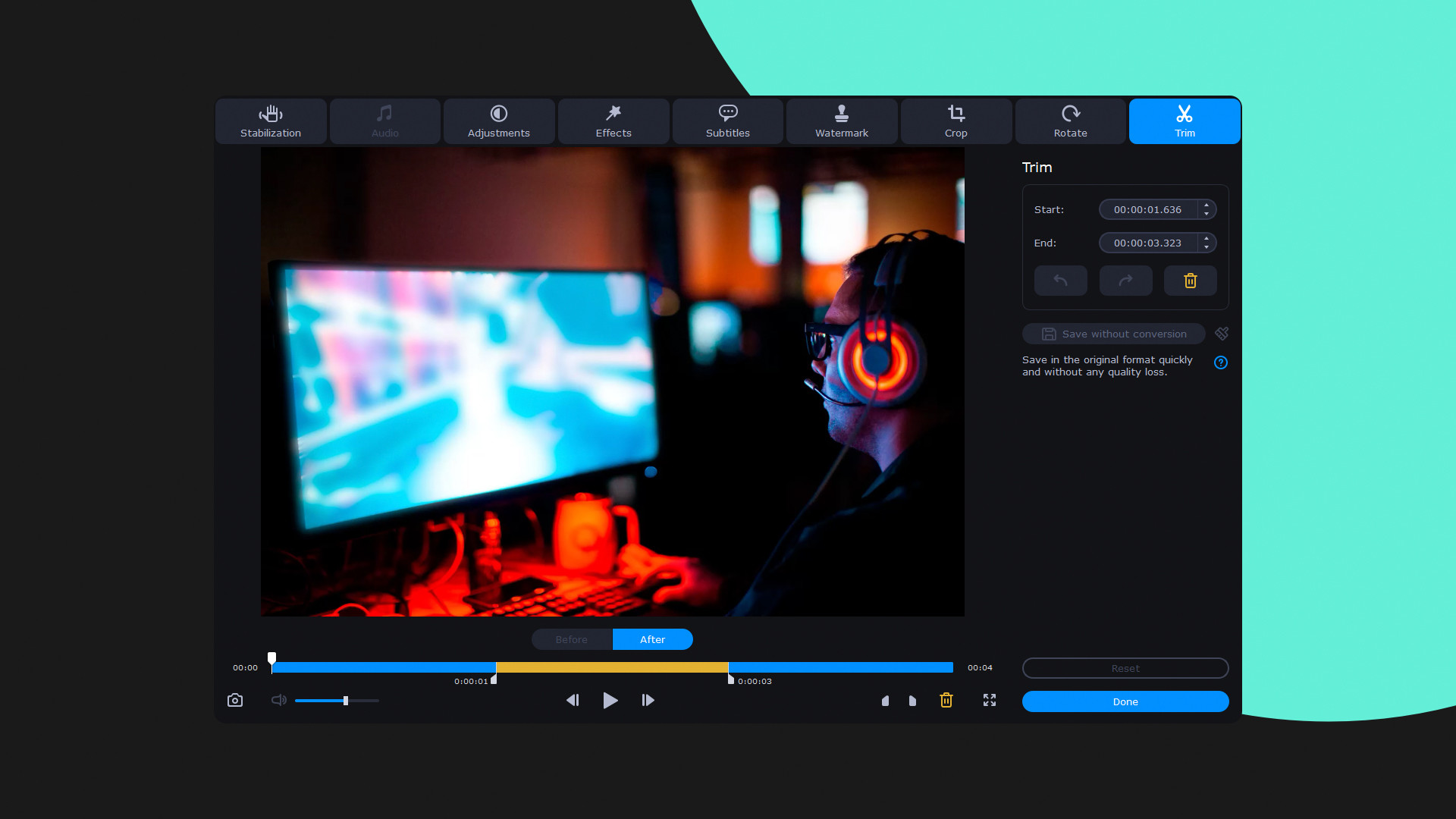Open the Rotate tool
Image resolution: width=1456 pixels, height=819 pixels.
[1070, 121]
